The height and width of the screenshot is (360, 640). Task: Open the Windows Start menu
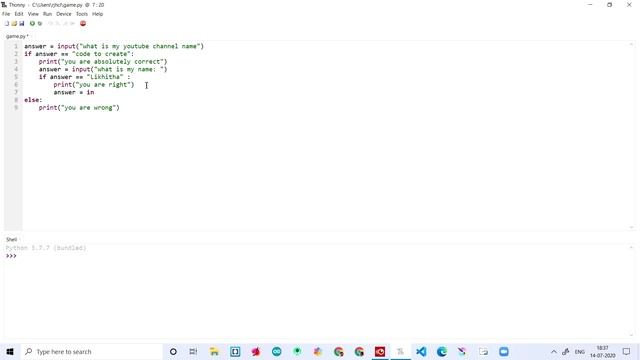tap(10, 351)
